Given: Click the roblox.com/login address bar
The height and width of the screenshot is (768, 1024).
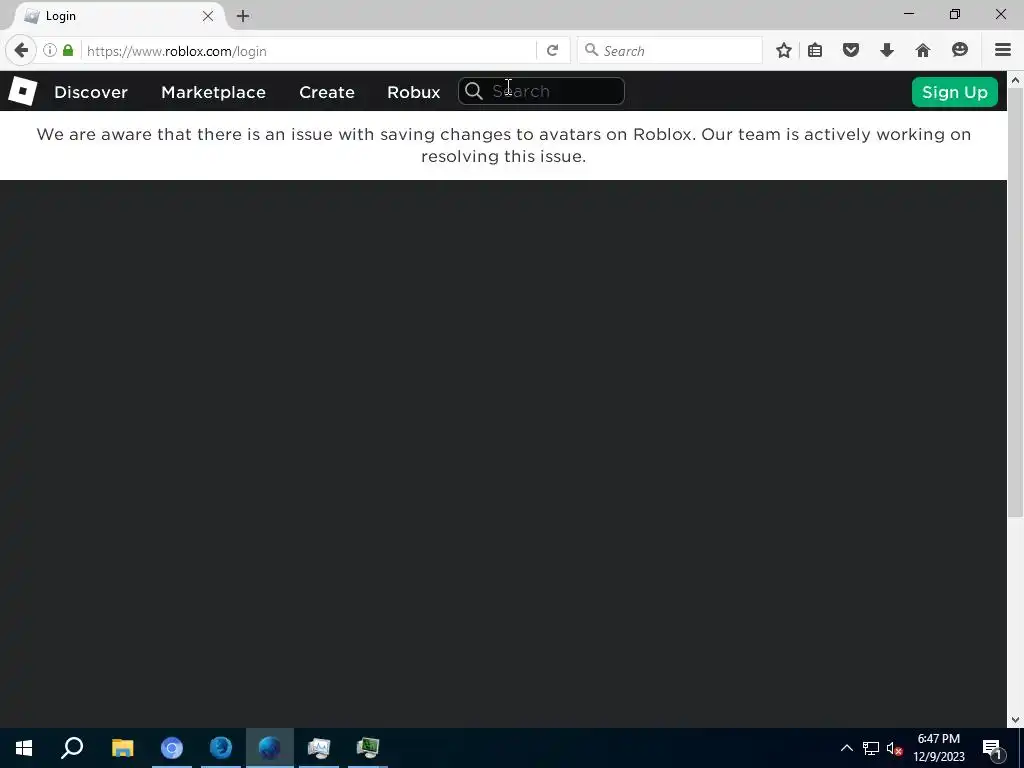Looking at the screenshot, I should point(307,51).
